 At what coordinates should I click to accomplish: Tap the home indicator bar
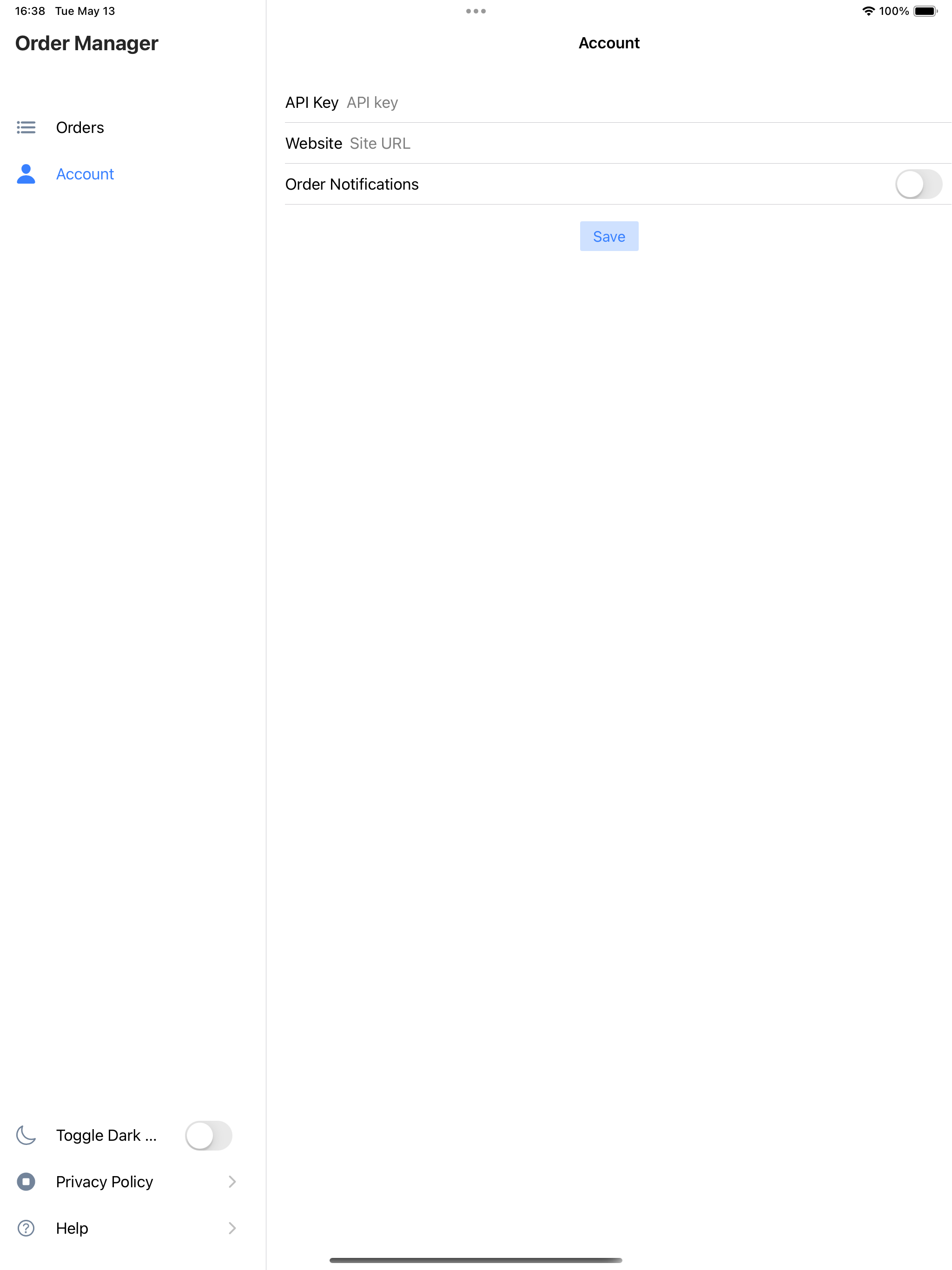tap(476, 1260)
